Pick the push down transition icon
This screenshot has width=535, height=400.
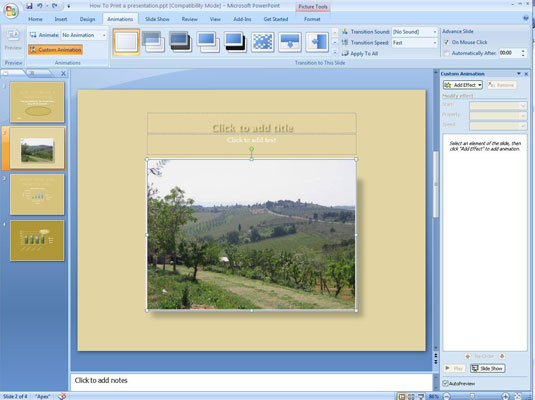290,42
